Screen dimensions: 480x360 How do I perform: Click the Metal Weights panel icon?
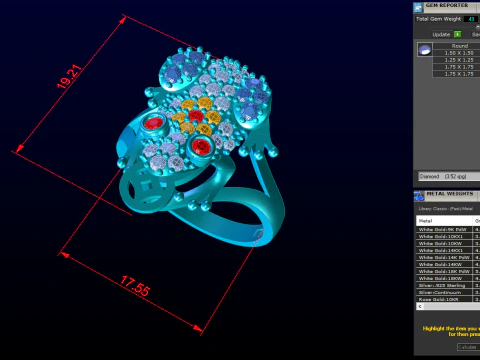pos(419,196)
